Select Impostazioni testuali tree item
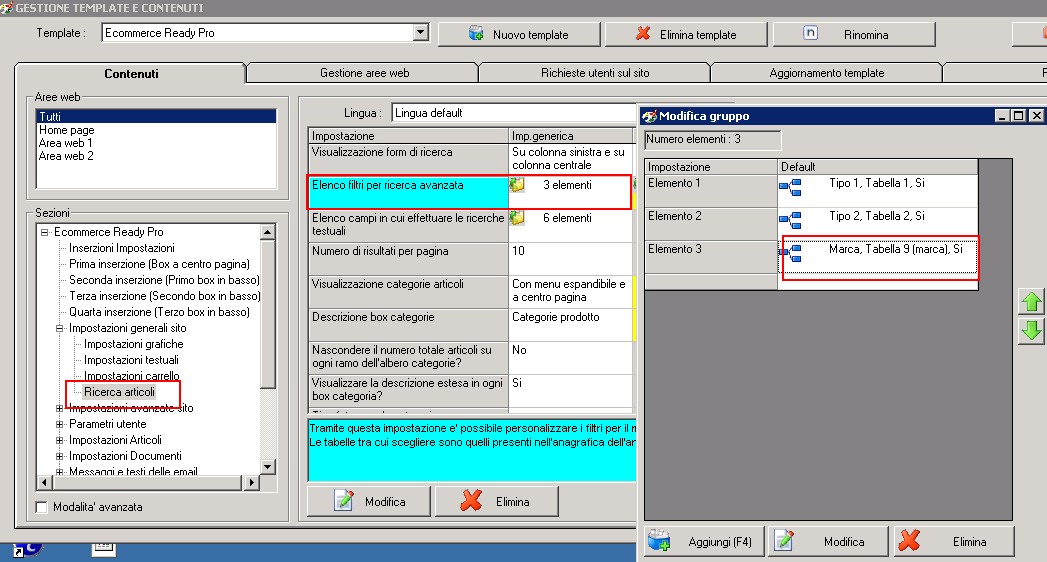This screenshot has height=562, width=1047. point(131,360)
